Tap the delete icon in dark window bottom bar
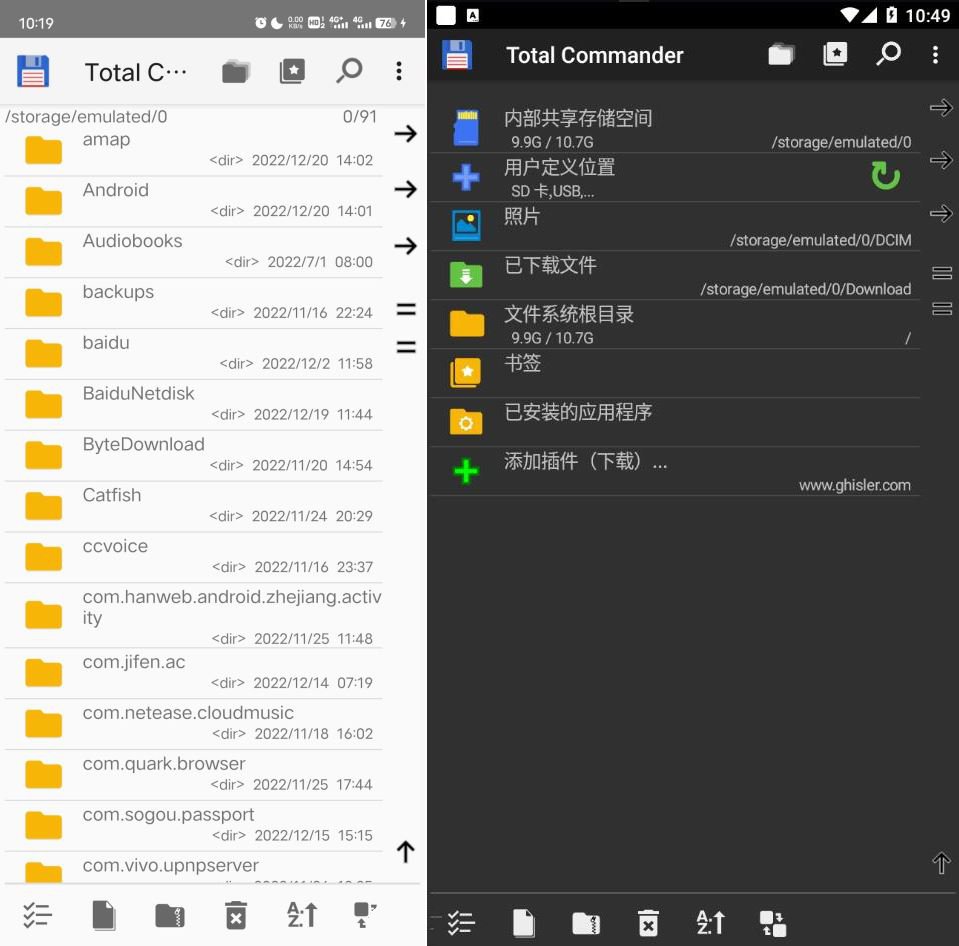The width and height of the screenshot is (959, 946). (x=648, y=923)
